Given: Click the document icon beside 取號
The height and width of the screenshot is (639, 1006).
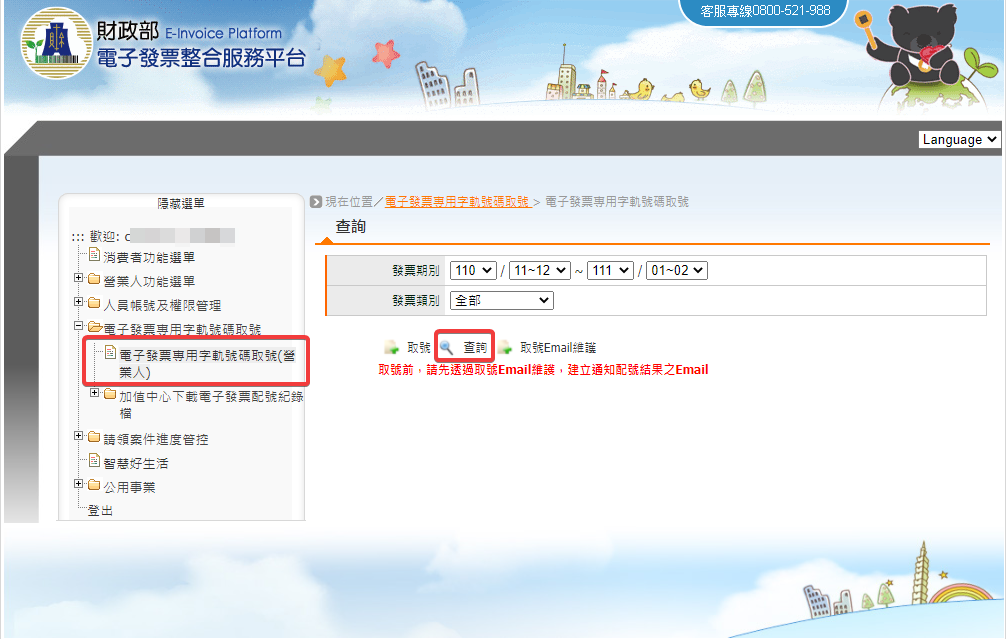Looking at the screenshot, I should point(391,348).
